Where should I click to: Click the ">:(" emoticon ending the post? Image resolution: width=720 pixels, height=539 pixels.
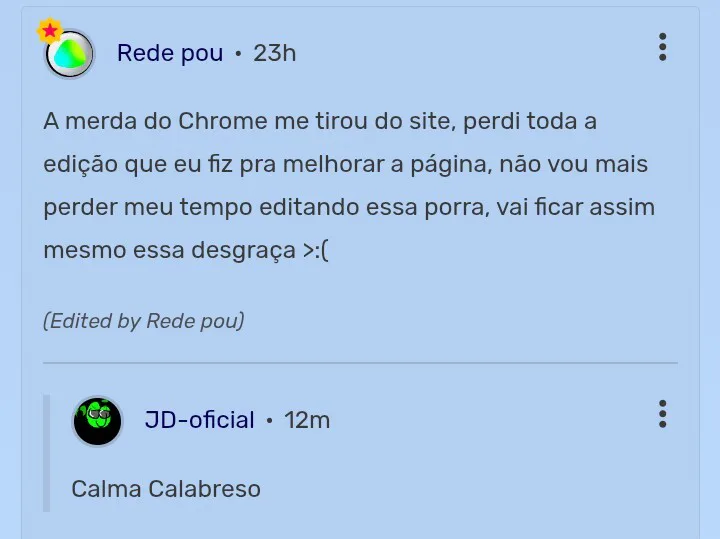(315, 251)
